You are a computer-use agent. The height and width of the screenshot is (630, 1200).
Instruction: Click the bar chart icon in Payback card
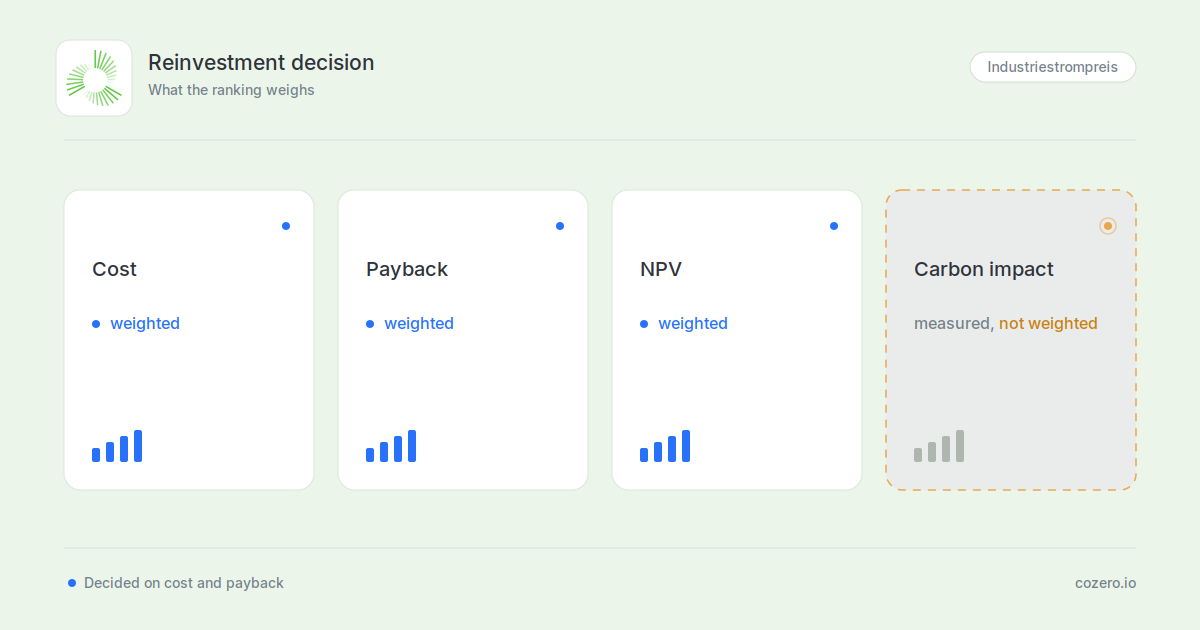tap(391, 446)
